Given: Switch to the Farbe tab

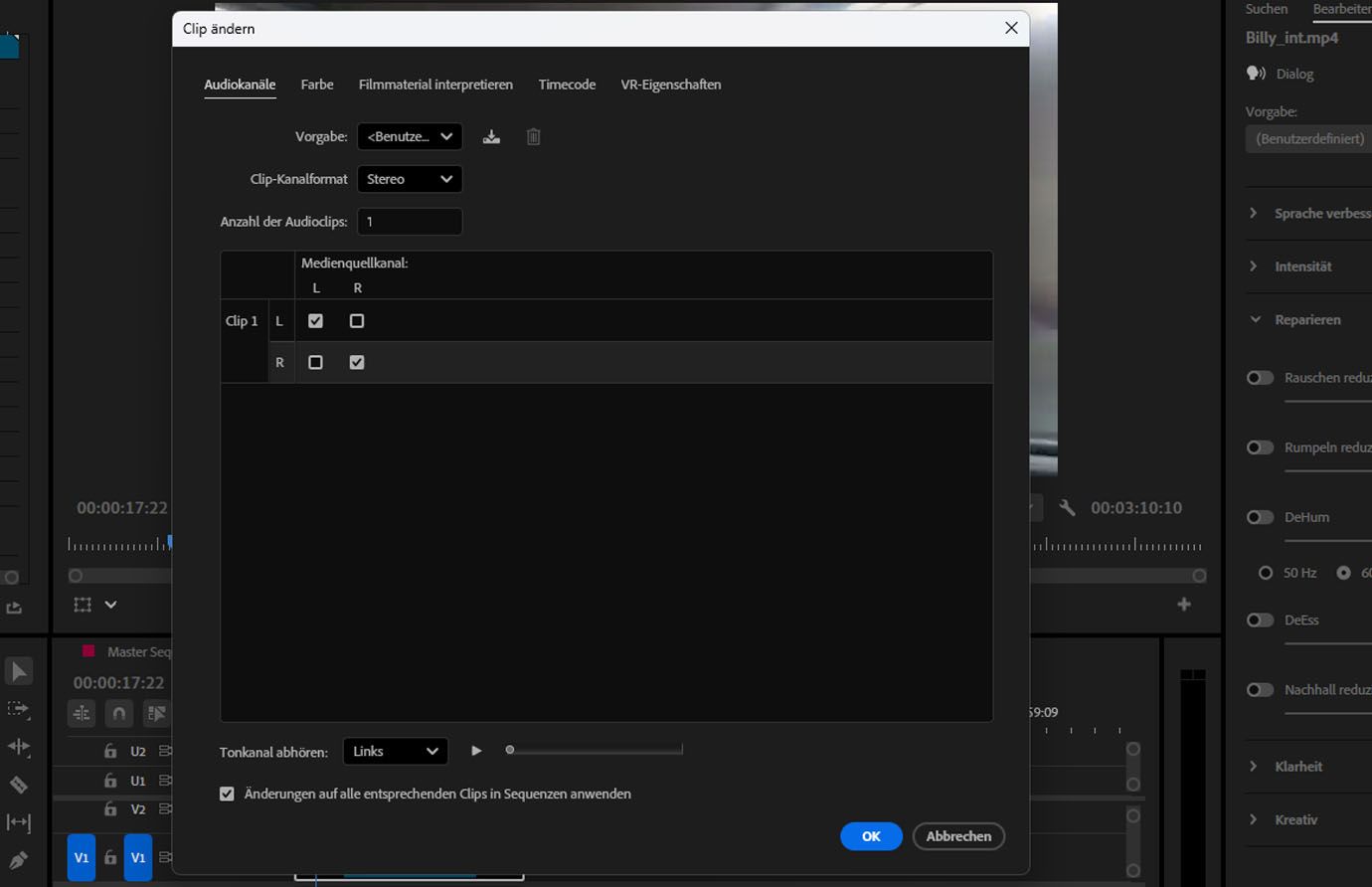Looking at the screenshot, I should click(x=316, y=85).
